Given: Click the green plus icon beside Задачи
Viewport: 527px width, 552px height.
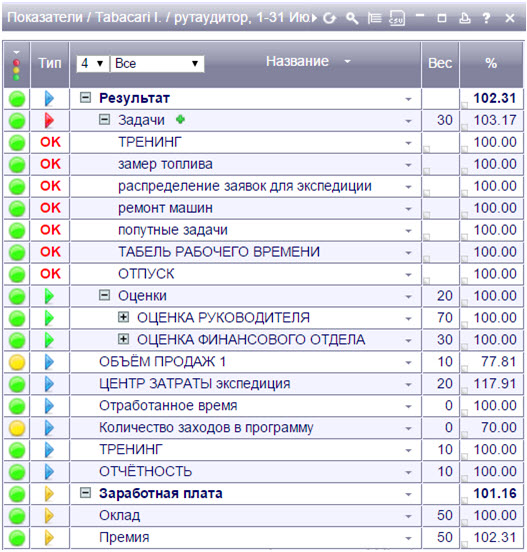Looking at the screenshot, I should click(x=180, y=119).
